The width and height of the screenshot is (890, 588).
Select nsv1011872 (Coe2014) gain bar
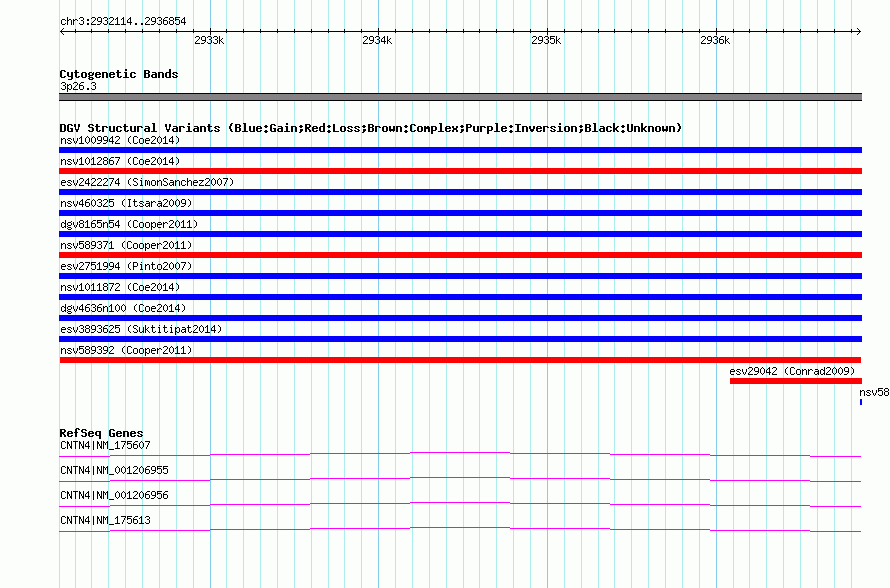[x=460, y=297]
